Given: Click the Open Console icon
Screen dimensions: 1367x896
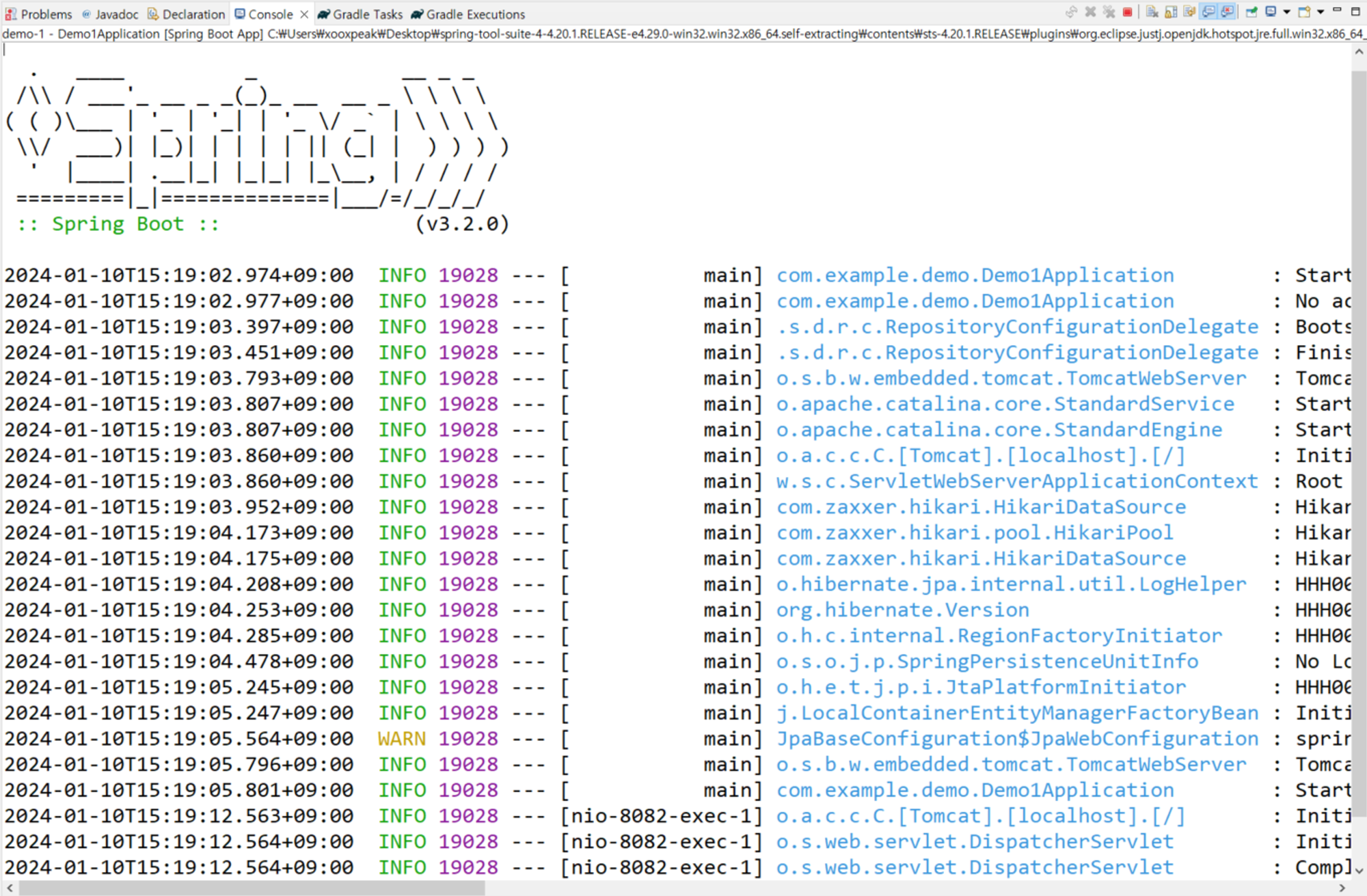Looking at the screenshot, I should click(1304, 12).
